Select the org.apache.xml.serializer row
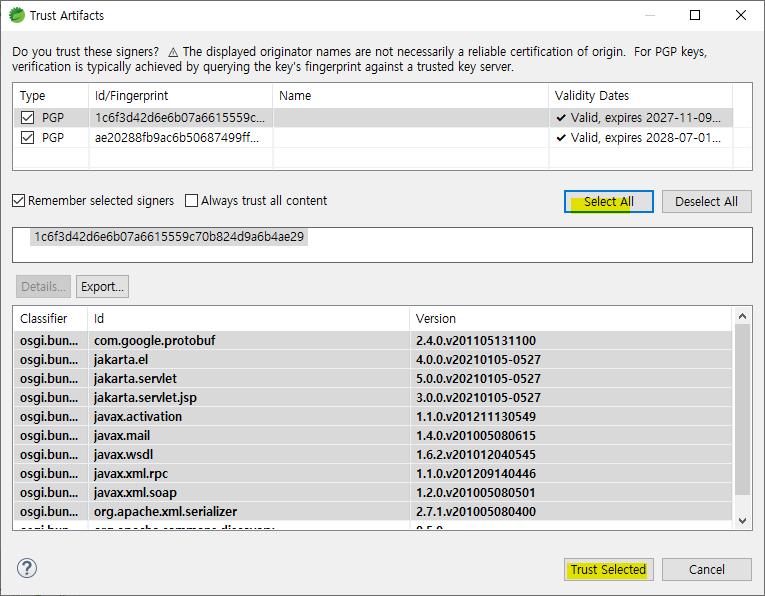Screen dimensions: 765x596 [x=373, y=512]
